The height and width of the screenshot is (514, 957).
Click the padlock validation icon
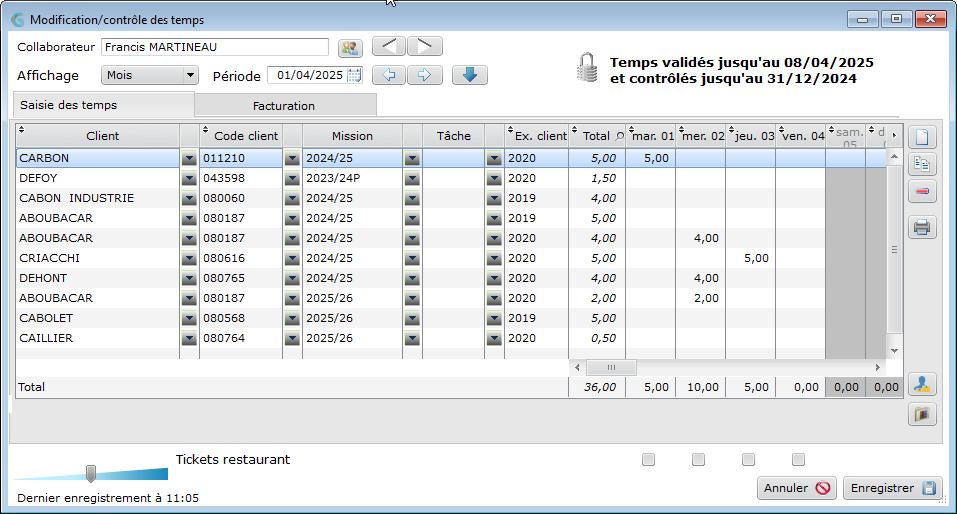point(587,67)
